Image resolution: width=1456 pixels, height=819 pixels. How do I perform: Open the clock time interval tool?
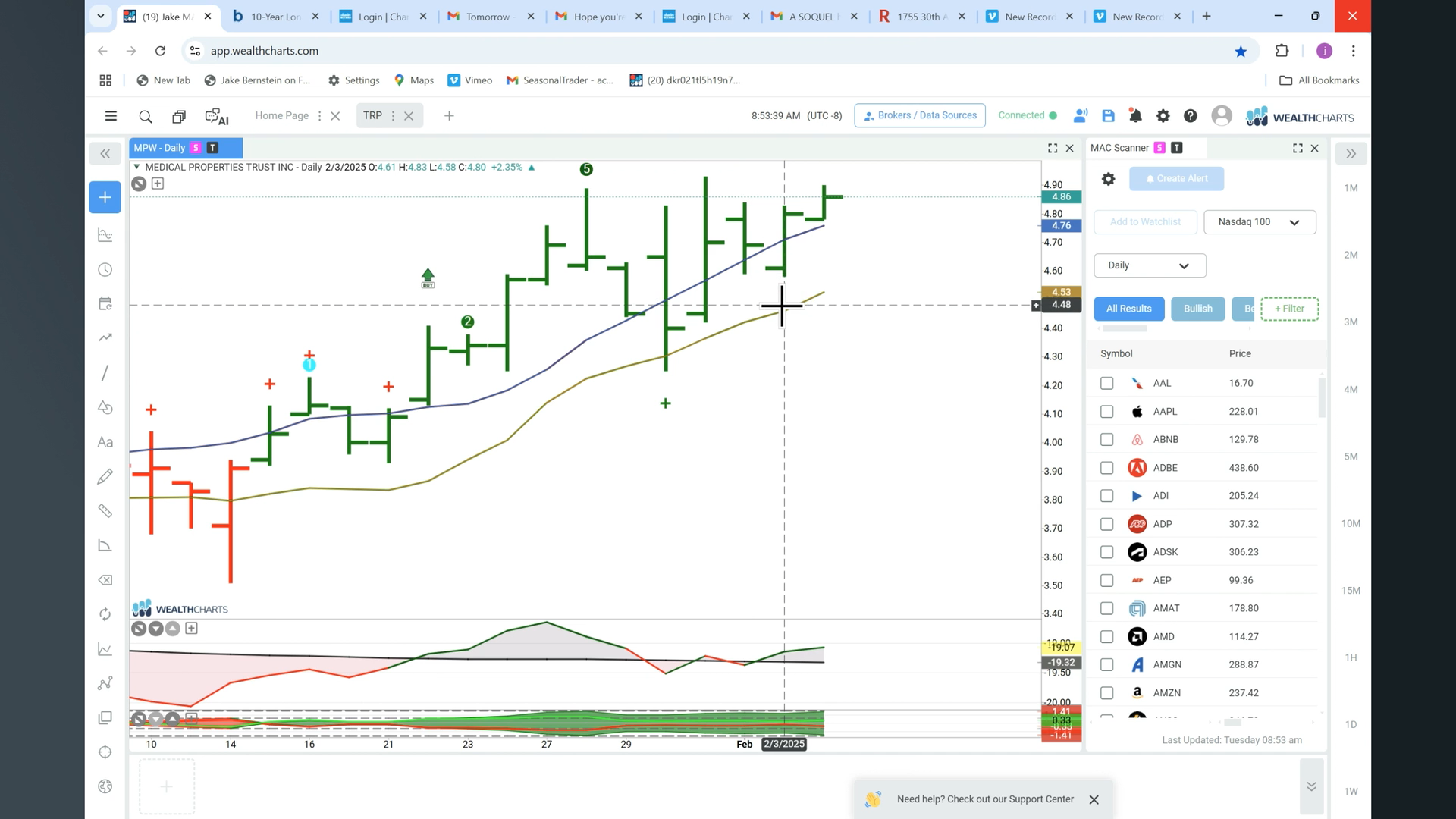(x=105, y=270)
